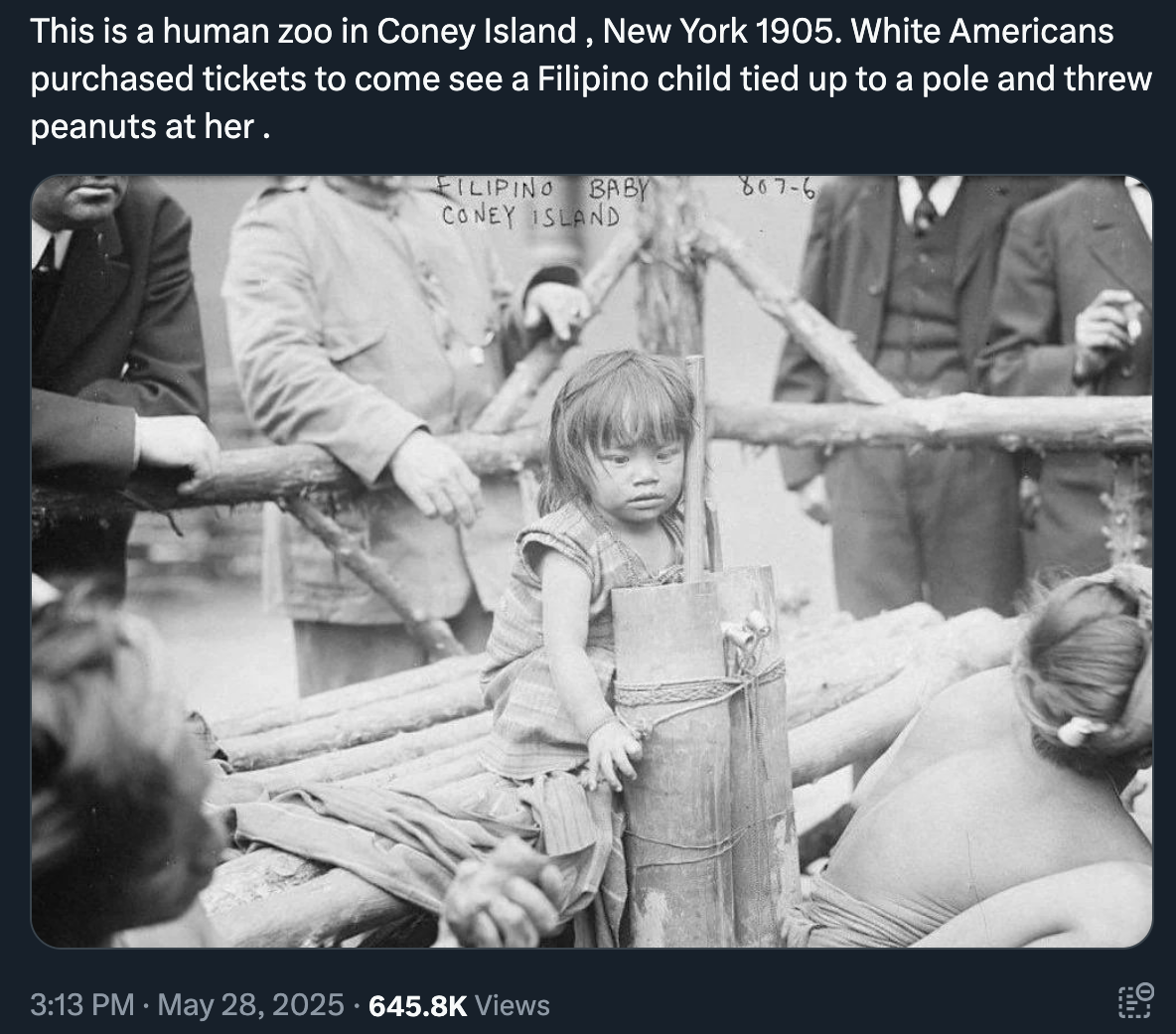Image resolution: width=1176 pixels, height=1034 pixels.
Task: Click the child's hand on the post
Action: click(x=615, y=754)
